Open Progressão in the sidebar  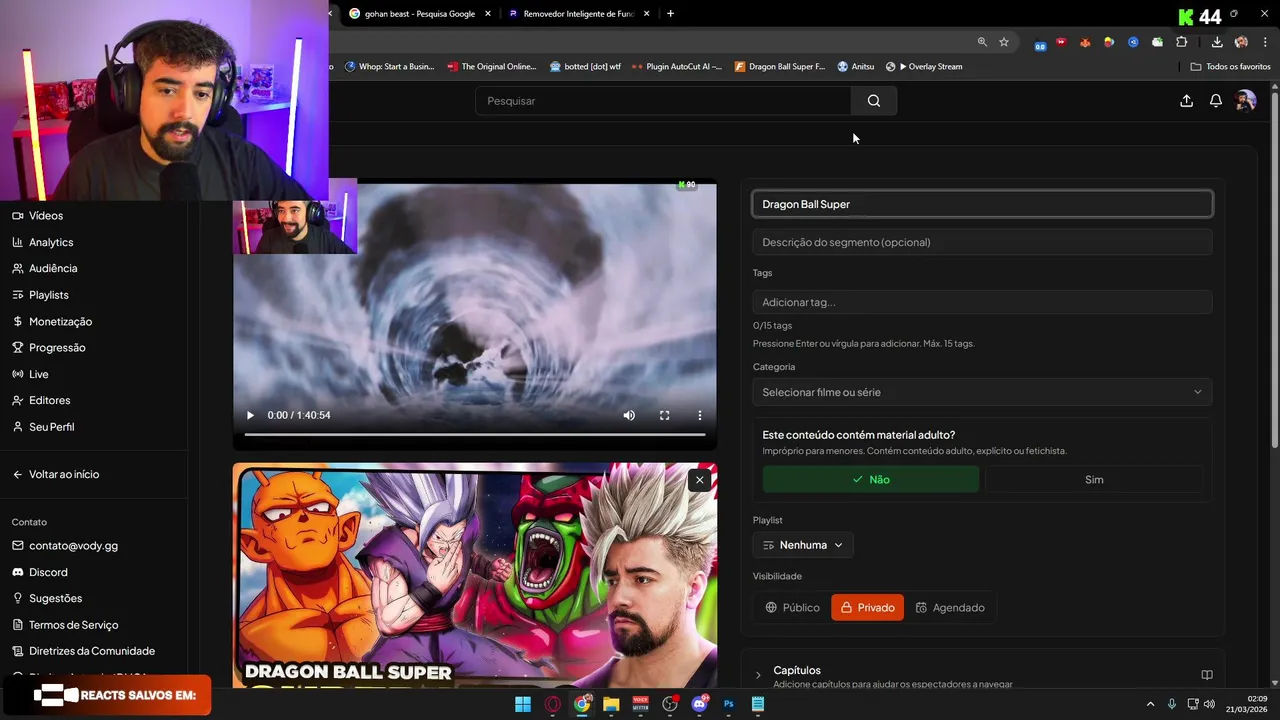tap(49, 348)
